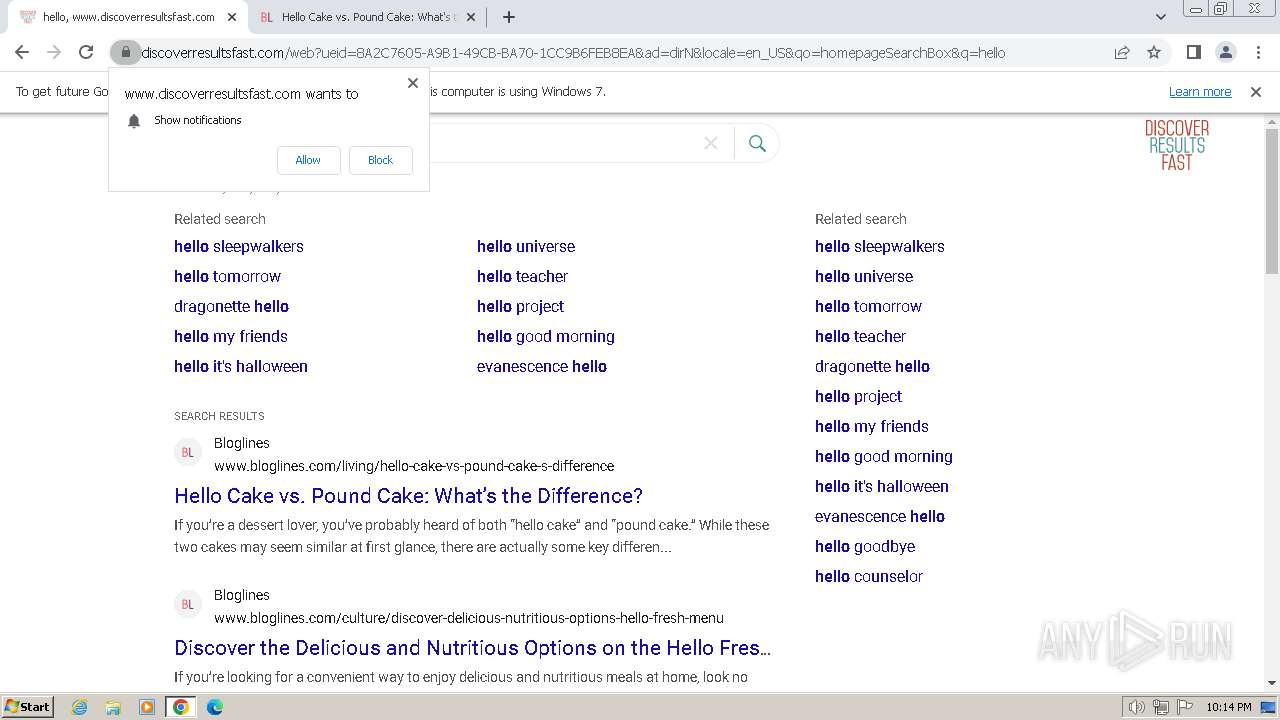Click the Bloglines icon of second result

(187, 605)
